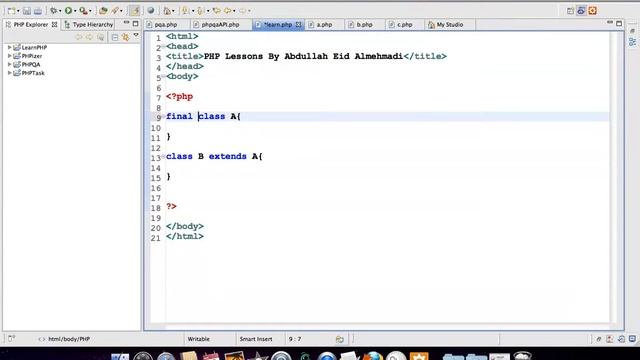Image resolution: width=640 pixels, height=360 pixels.
Task: Minimize the PHP Explorer panel
Action: (x=126, y=23)
